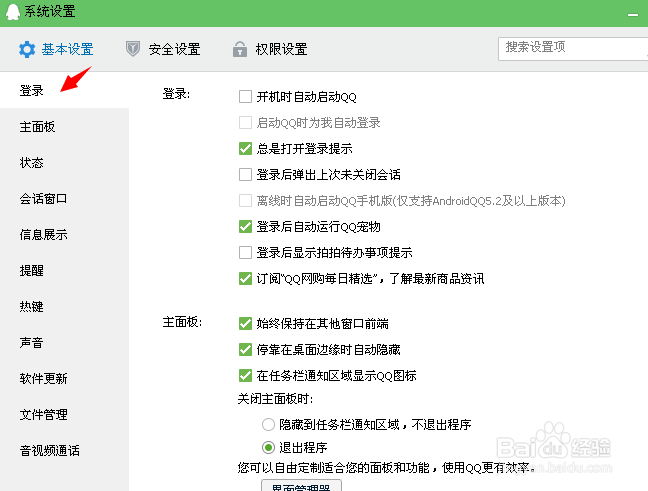Uncheck 订阅QQ网购每日精选 option
Viewport: 648px width, 491px height.
[245, 279]
